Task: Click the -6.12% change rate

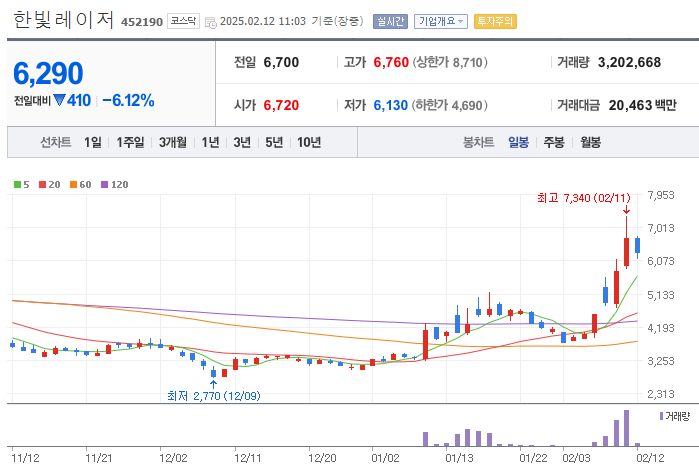Action: pyautogui.click(x=128, y=100)
